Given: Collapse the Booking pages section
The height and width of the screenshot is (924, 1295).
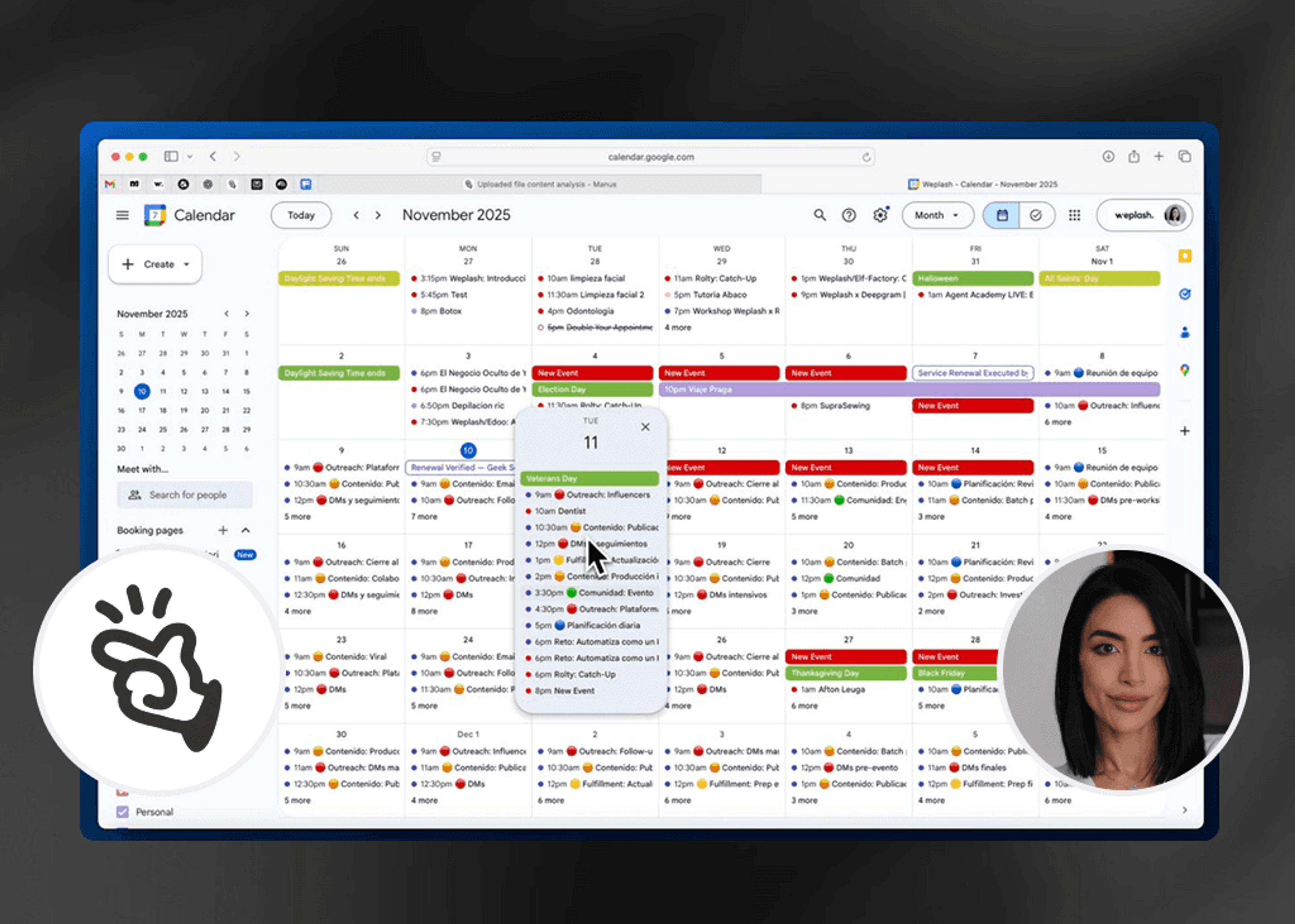Looking at the screenshot, I should [245, 530].
